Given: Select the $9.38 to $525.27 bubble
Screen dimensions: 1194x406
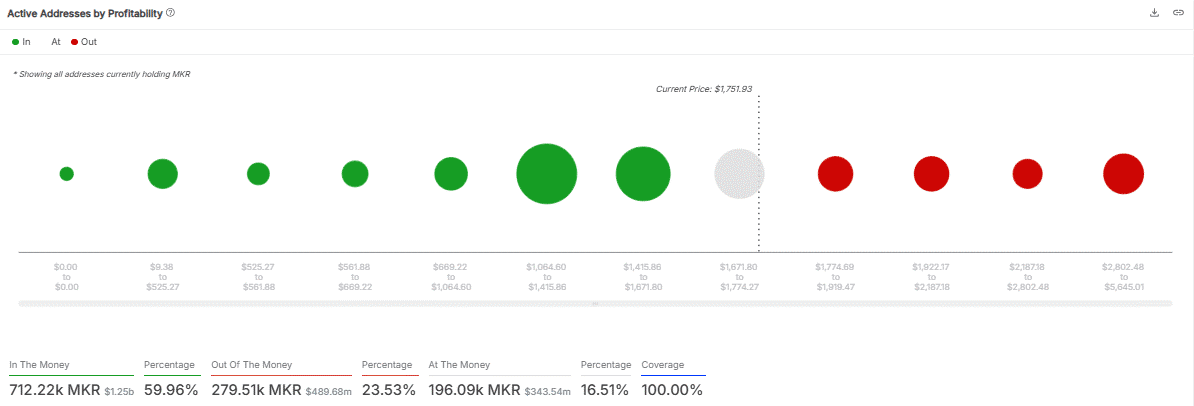Looking at the screenshot, I should (x=162, y=174).
